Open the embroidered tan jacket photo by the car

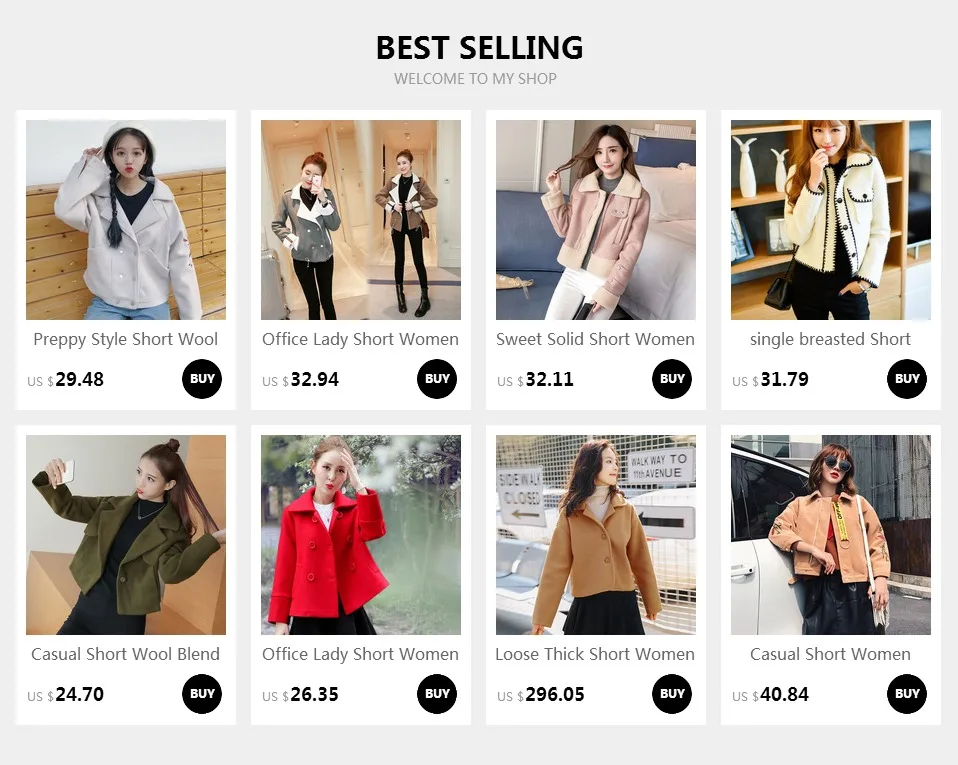click(x=831, y=535)
